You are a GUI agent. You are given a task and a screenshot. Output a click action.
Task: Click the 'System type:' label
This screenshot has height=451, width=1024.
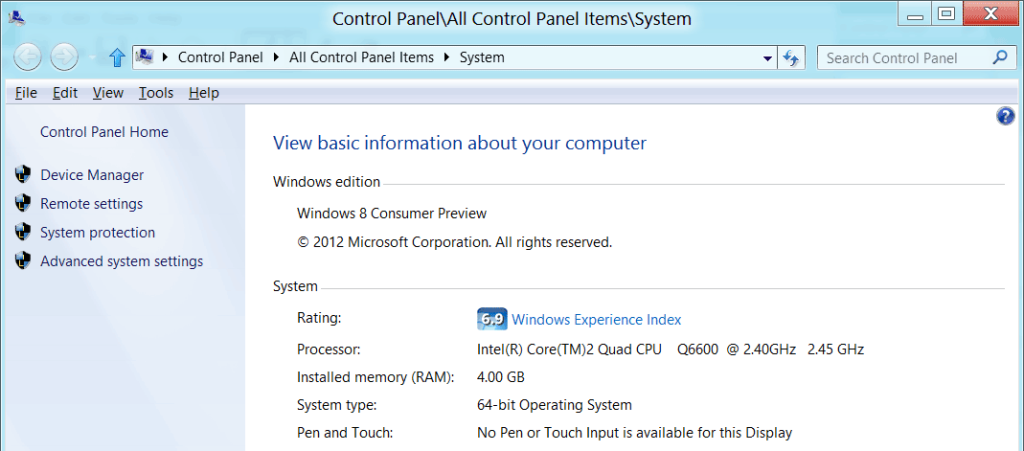coord(336,405)
